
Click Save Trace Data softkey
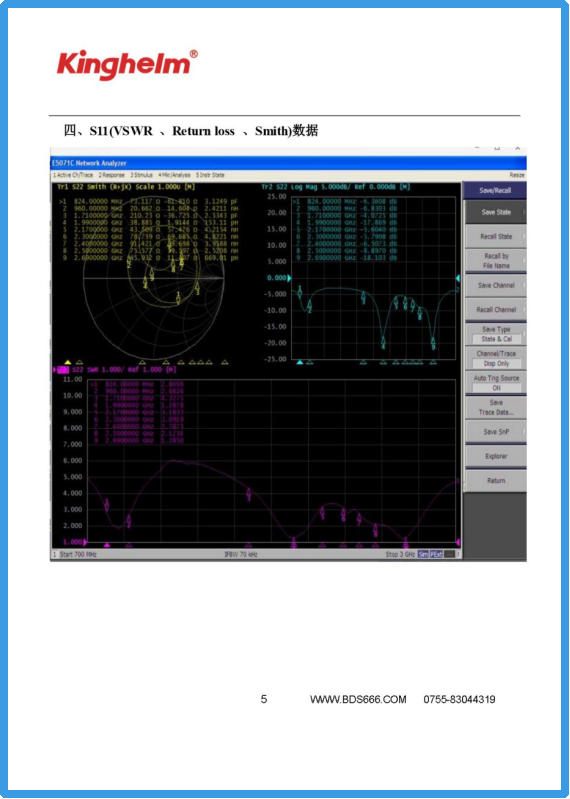(x=495, y=408)
